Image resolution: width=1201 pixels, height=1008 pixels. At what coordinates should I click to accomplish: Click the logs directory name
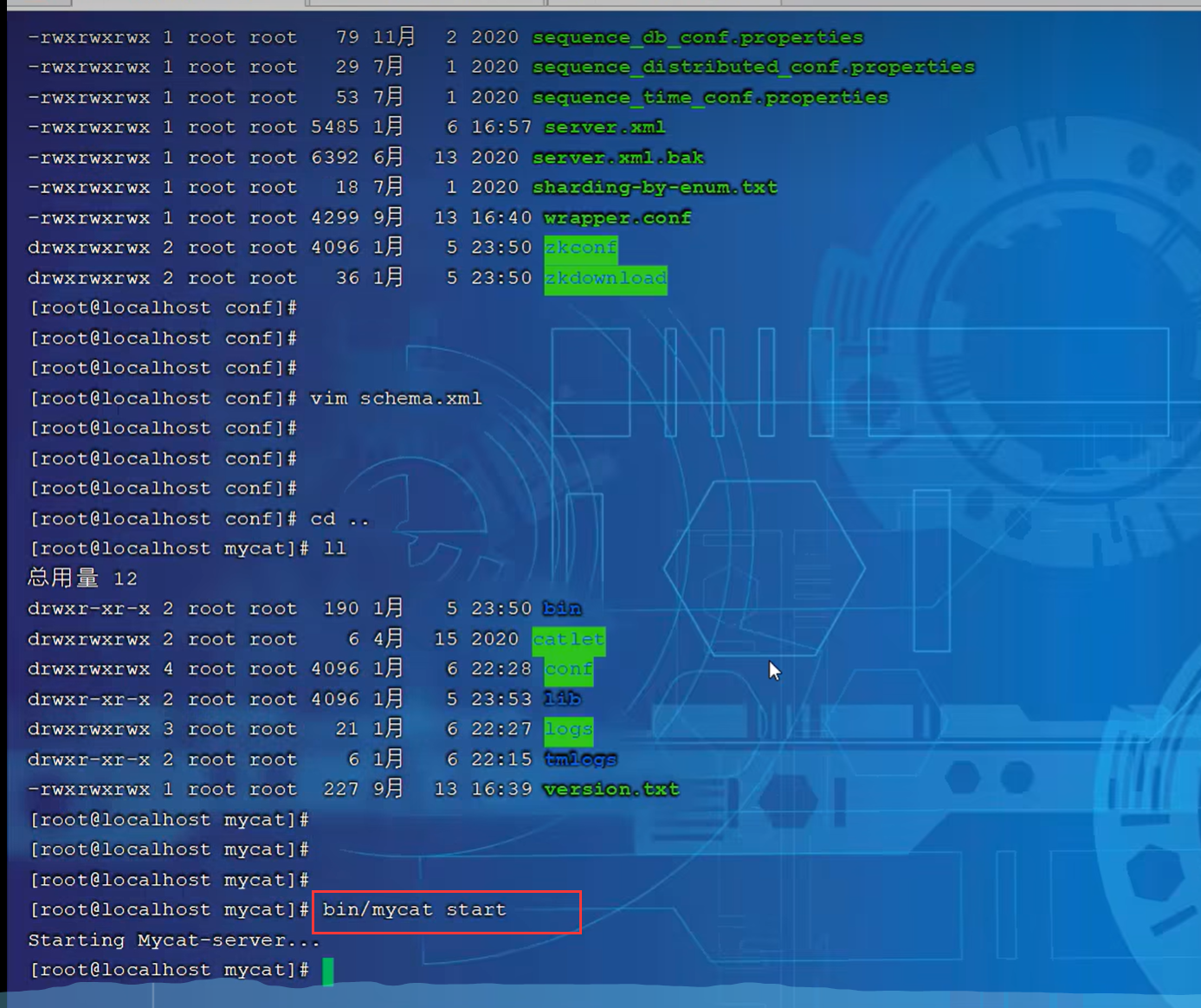tap(569, 729)
